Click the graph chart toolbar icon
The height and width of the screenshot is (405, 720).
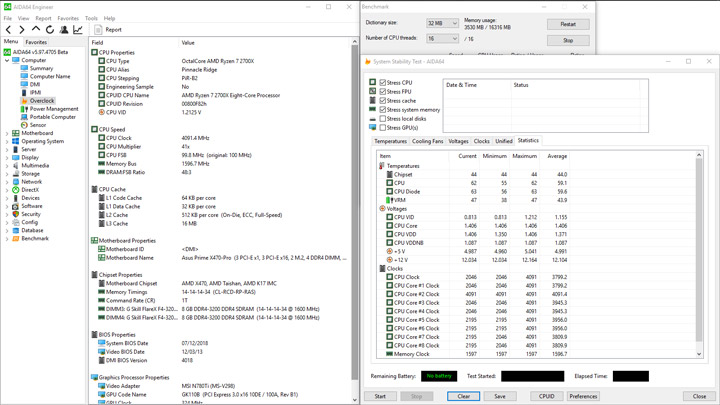78,29
